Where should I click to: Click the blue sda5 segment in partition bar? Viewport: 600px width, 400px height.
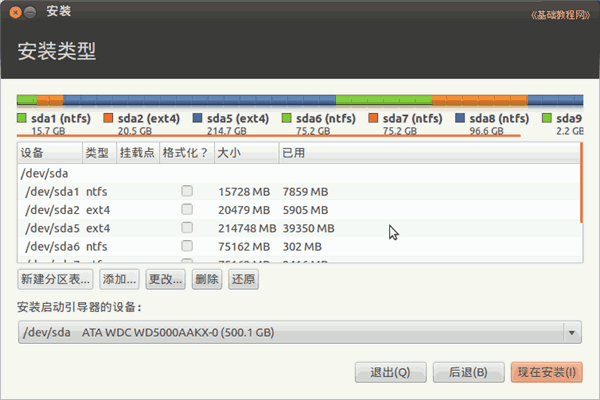[199, 100]
